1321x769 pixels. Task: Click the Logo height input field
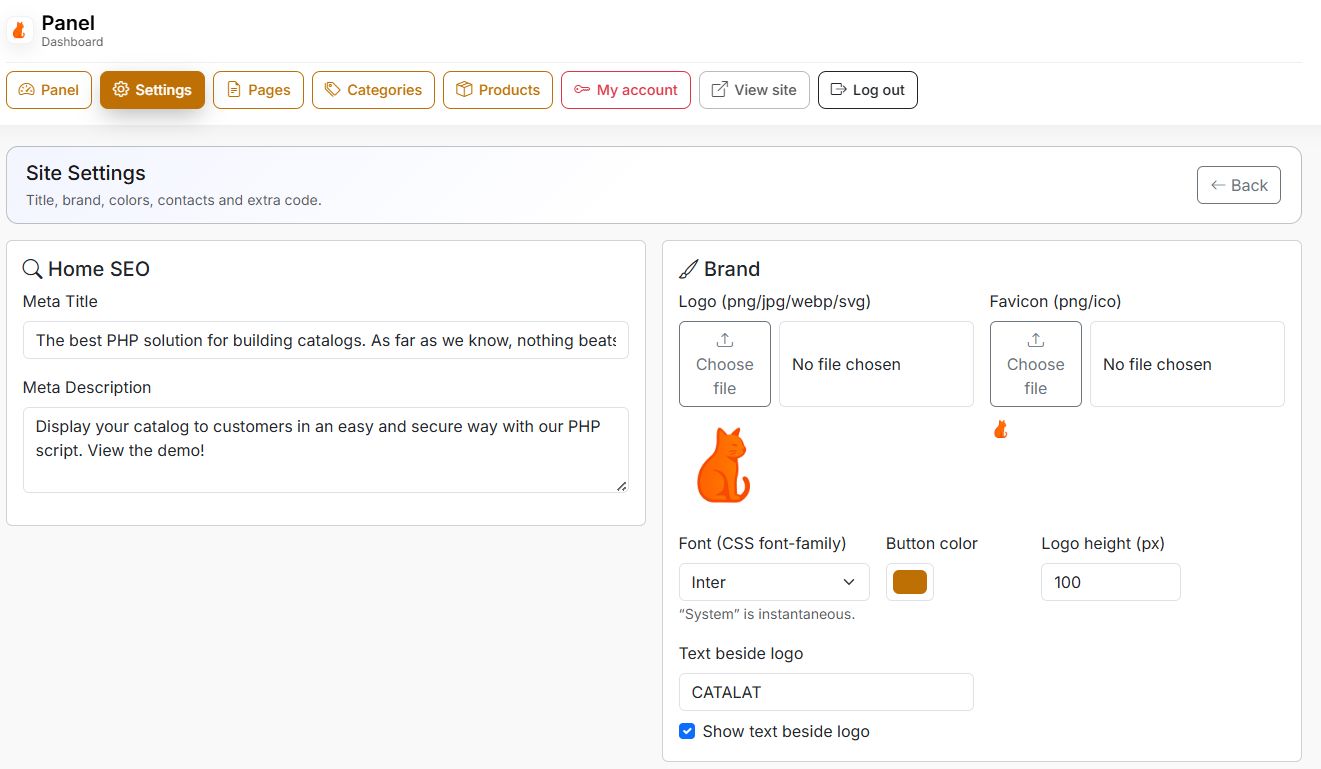point(1110,582)
